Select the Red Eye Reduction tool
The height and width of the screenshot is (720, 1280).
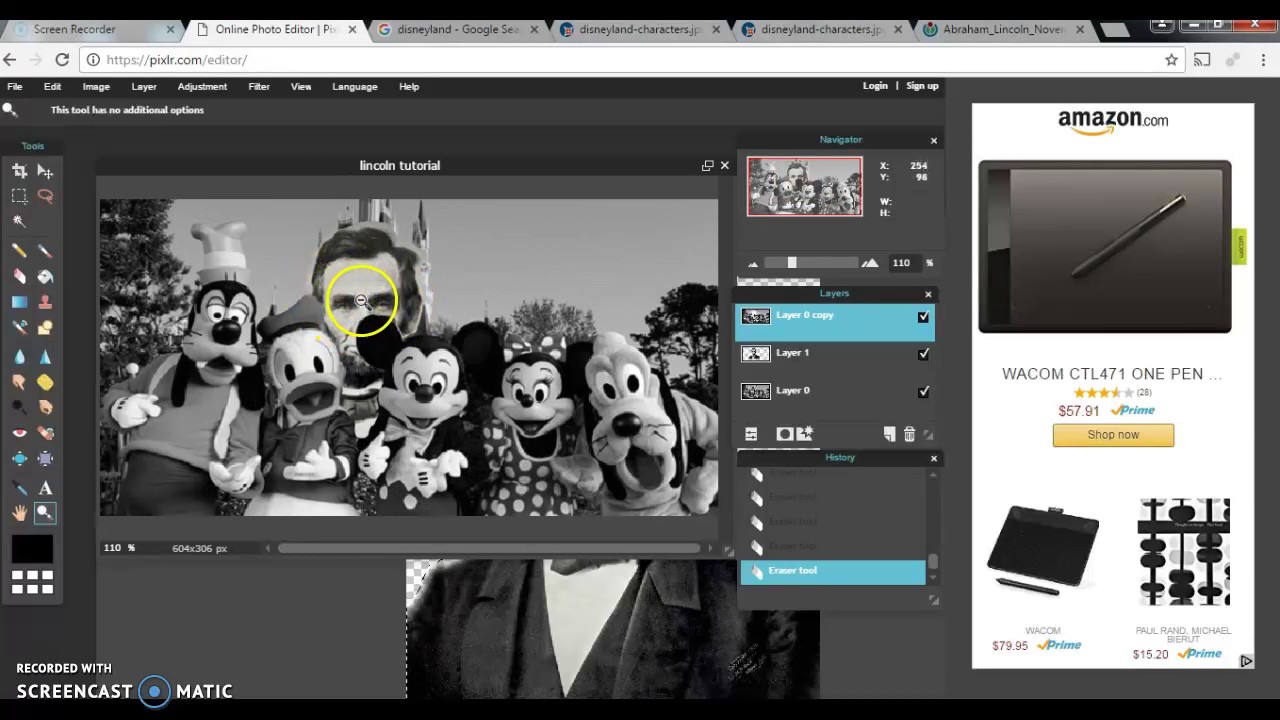[x=19, y=433]
